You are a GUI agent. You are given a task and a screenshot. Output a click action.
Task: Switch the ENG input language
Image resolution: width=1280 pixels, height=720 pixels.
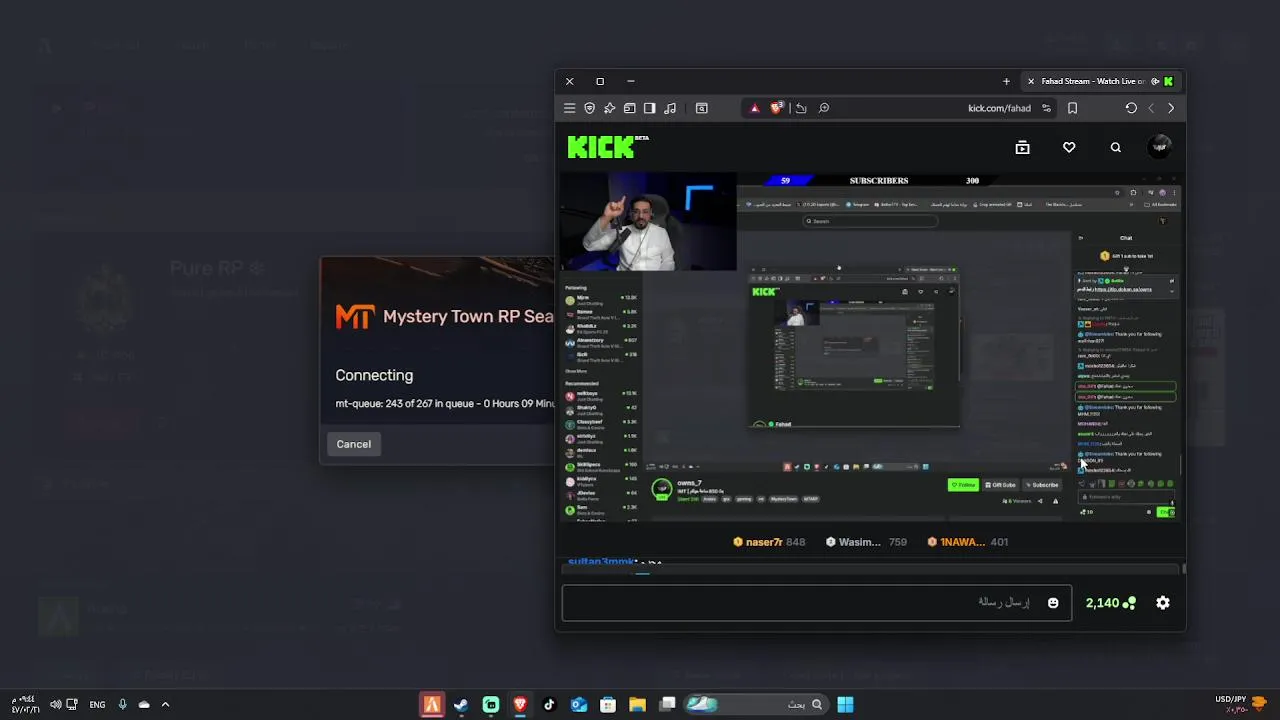[x=97, y=704]
